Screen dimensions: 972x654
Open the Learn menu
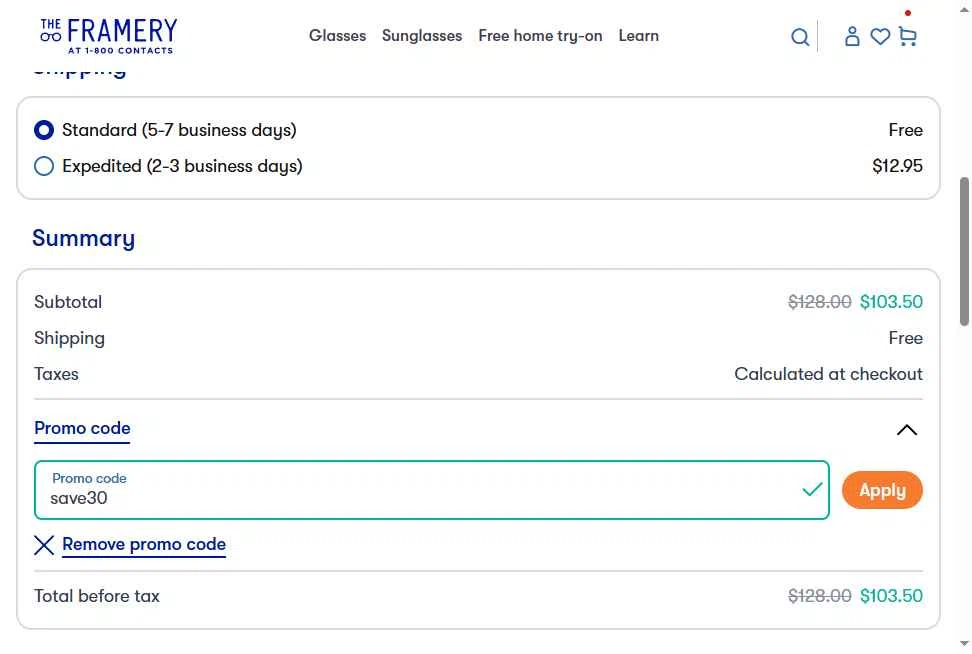(x=638, y=36)
